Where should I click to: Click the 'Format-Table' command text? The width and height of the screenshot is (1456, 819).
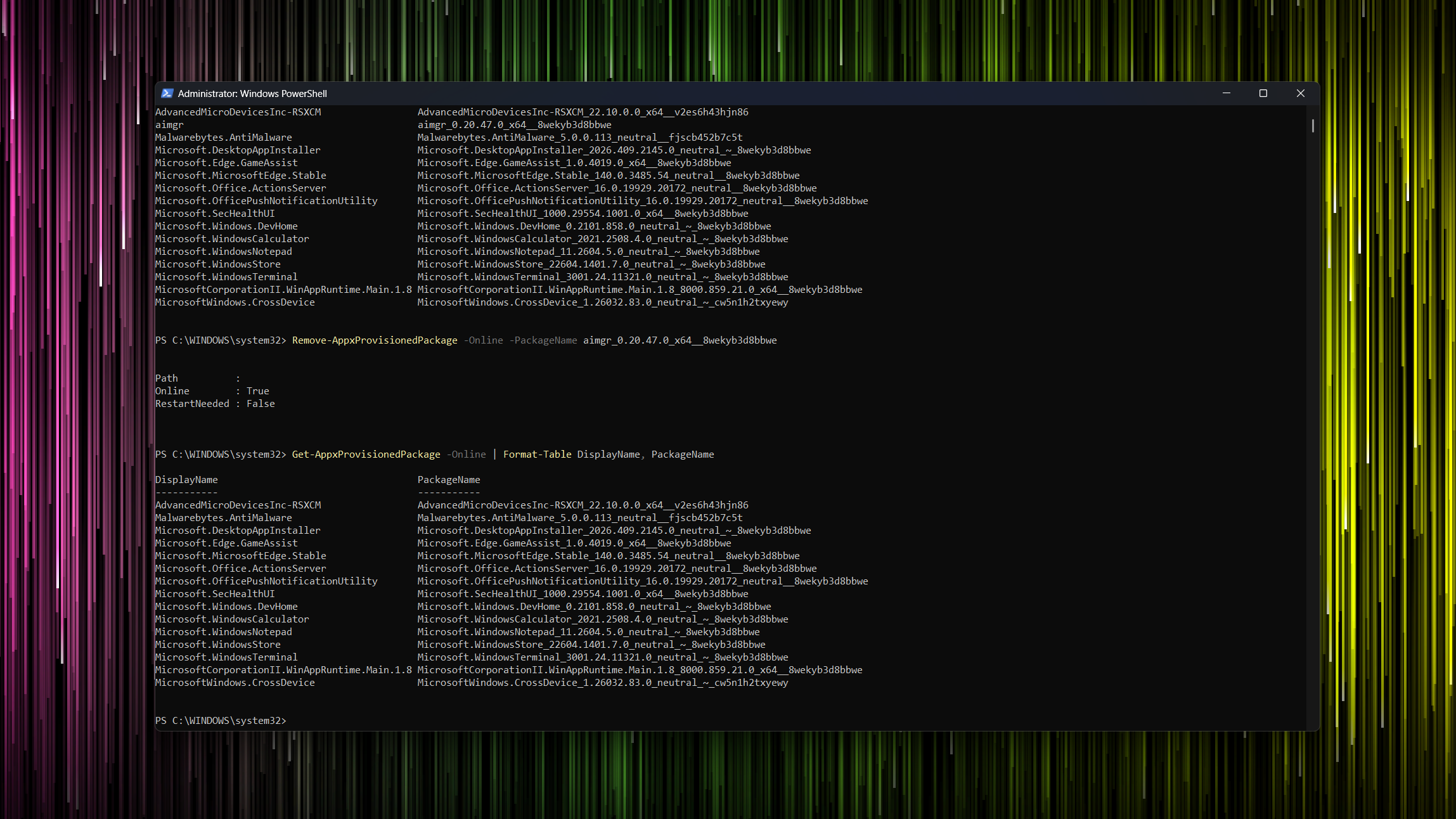(x=537, y=455)
